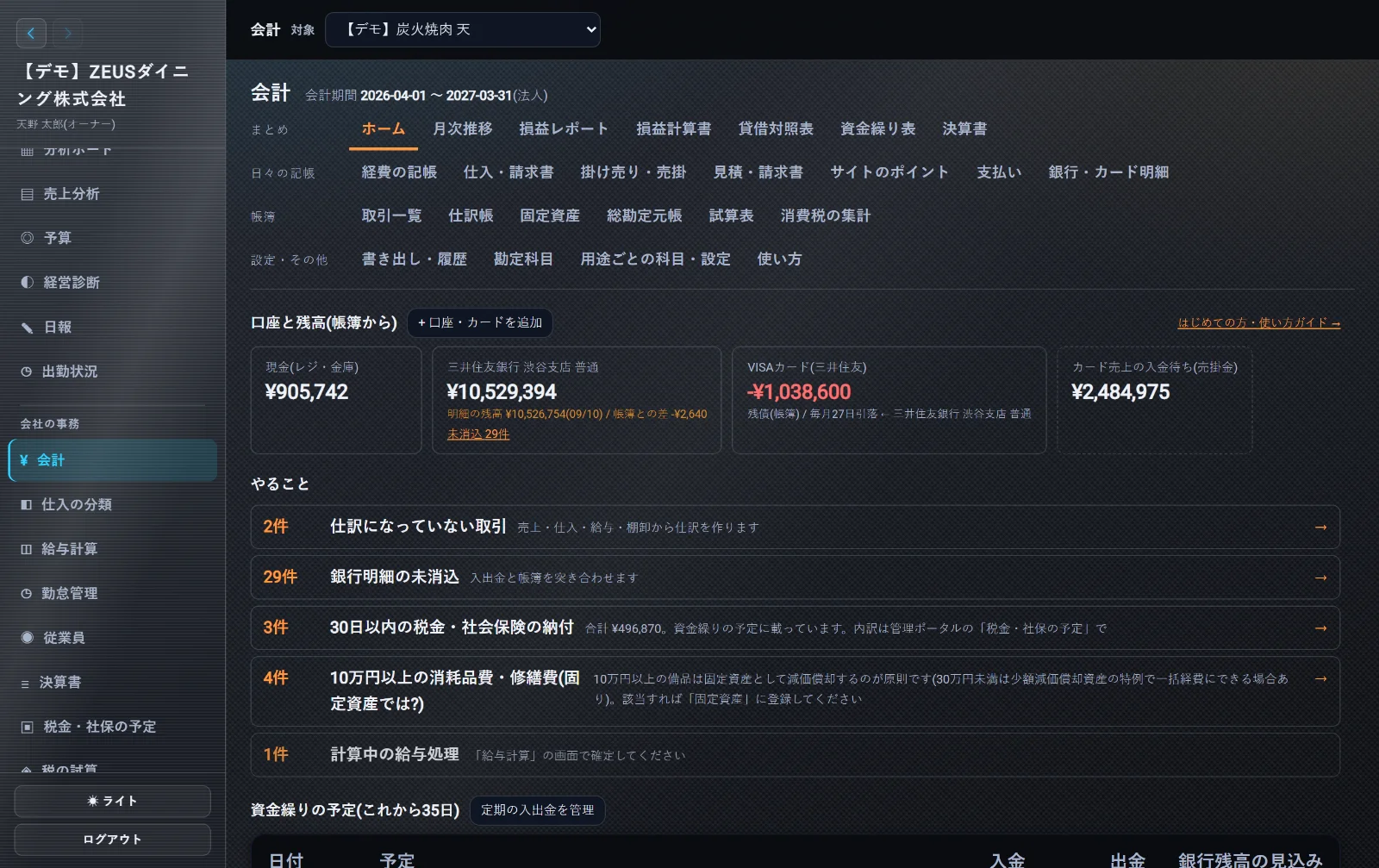
Task: Open the 貸借対照表 tab
Action: pos(776,128)
